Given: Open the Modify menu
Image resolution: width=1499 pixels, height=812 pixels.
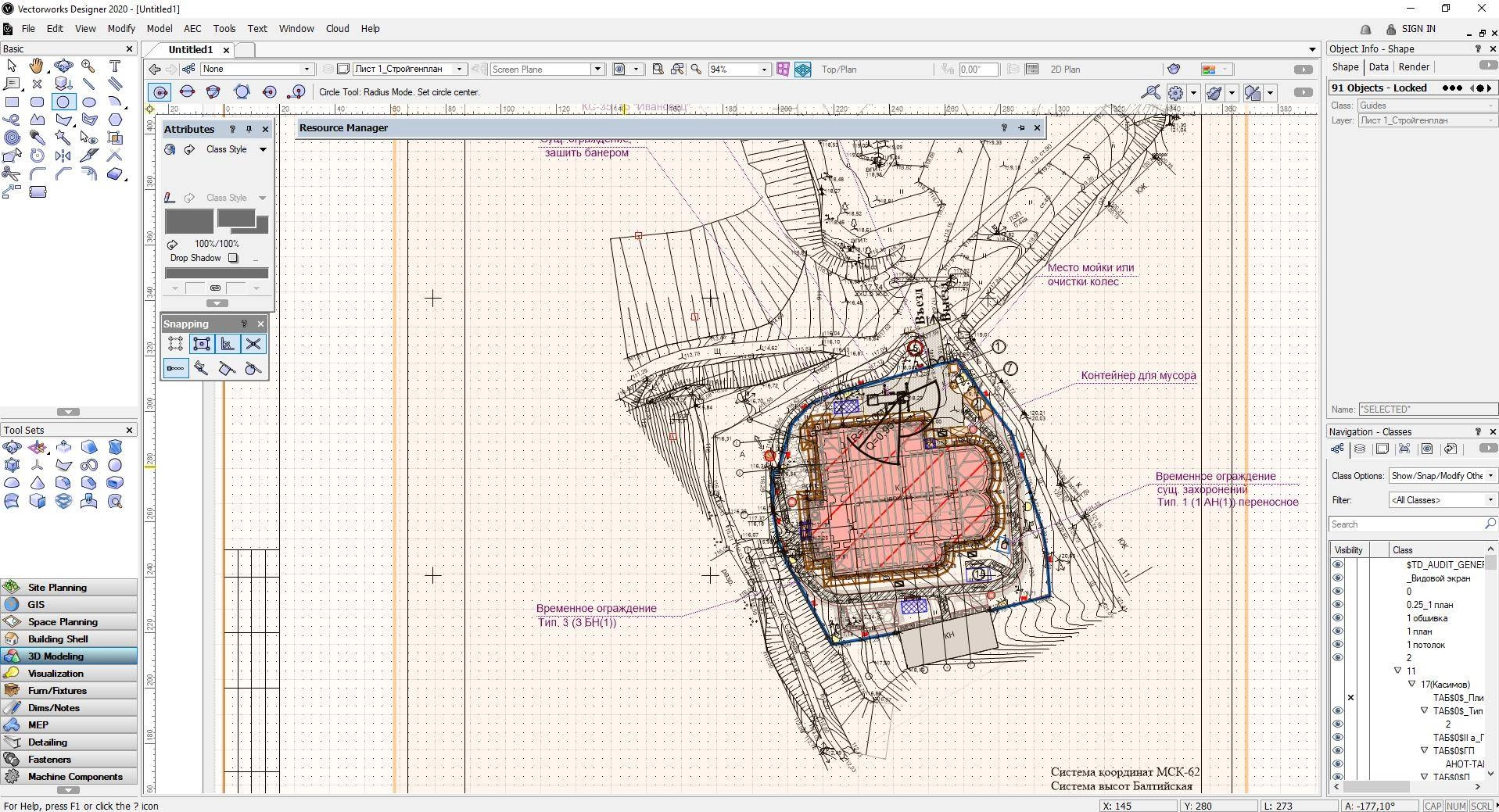Looking at the screenshot, I should coord(121,28).
